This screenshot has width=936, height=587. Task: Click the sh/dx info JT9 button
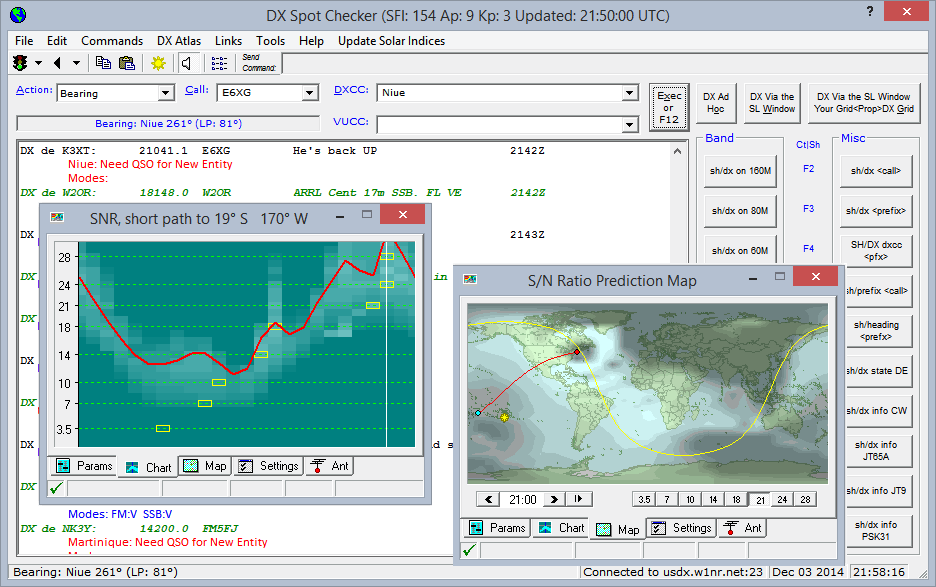(879, 491)
